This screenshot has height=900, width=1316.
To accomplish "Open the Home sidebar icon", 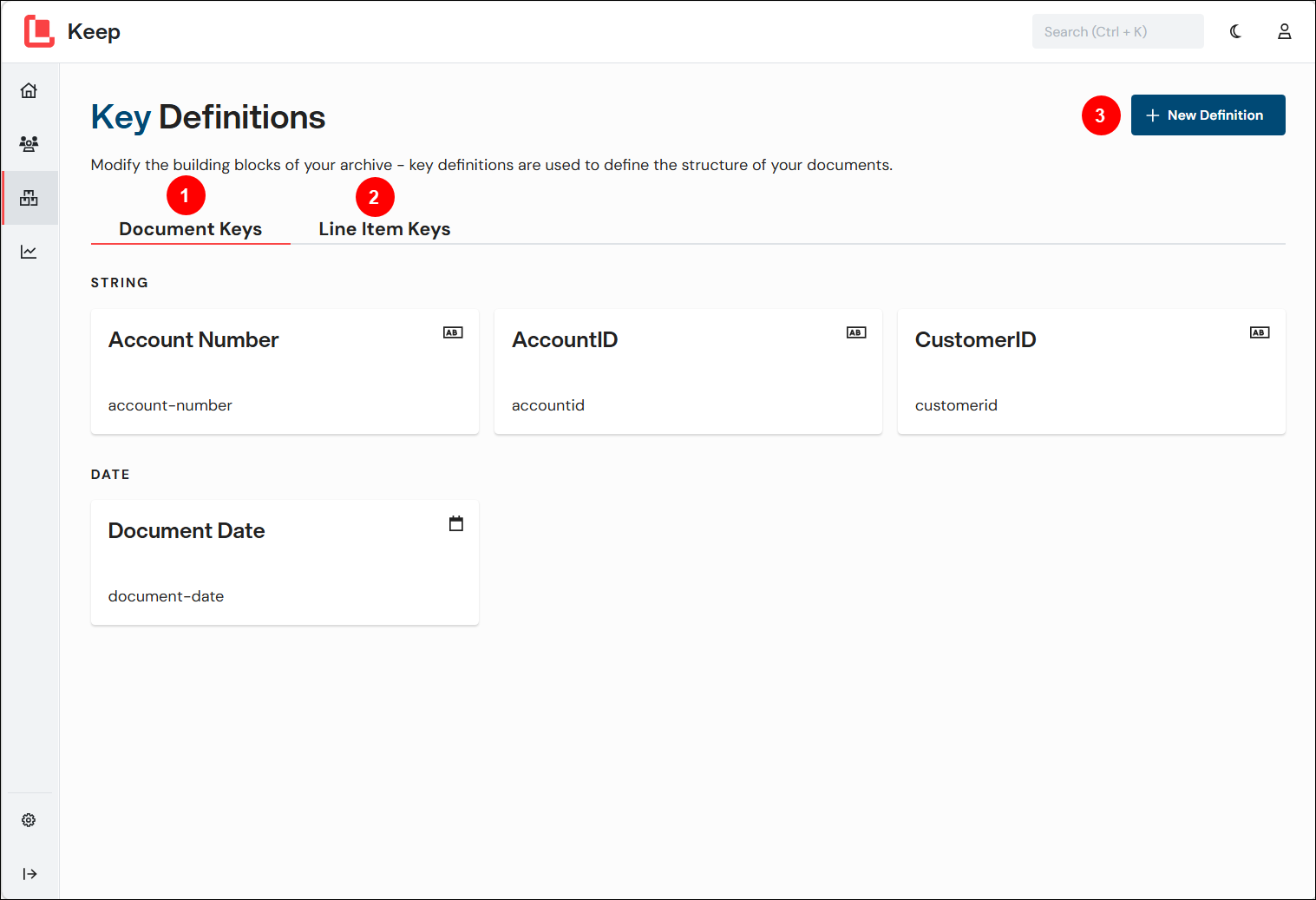I will [x=29, y=90].
